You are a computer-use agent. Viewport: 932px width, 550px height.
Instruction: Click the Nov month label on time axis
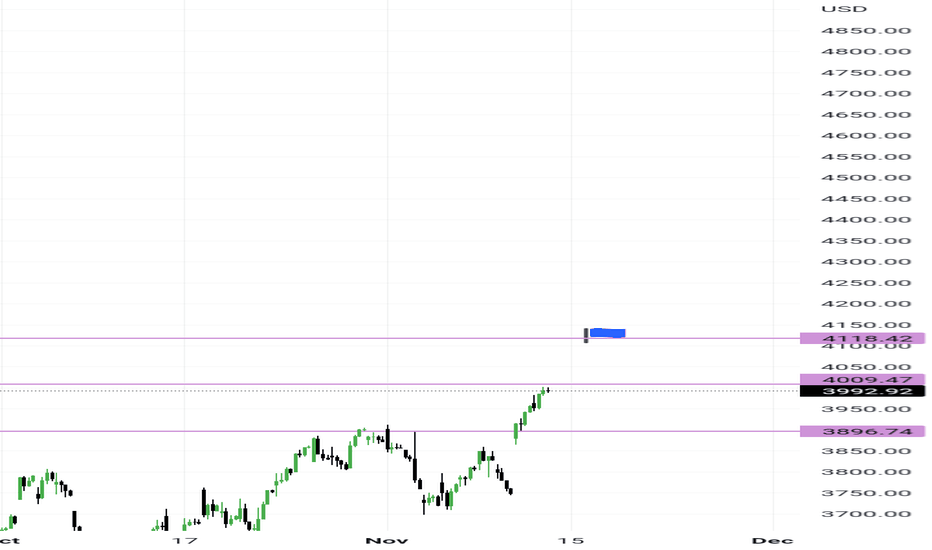(x=387, y=540)
